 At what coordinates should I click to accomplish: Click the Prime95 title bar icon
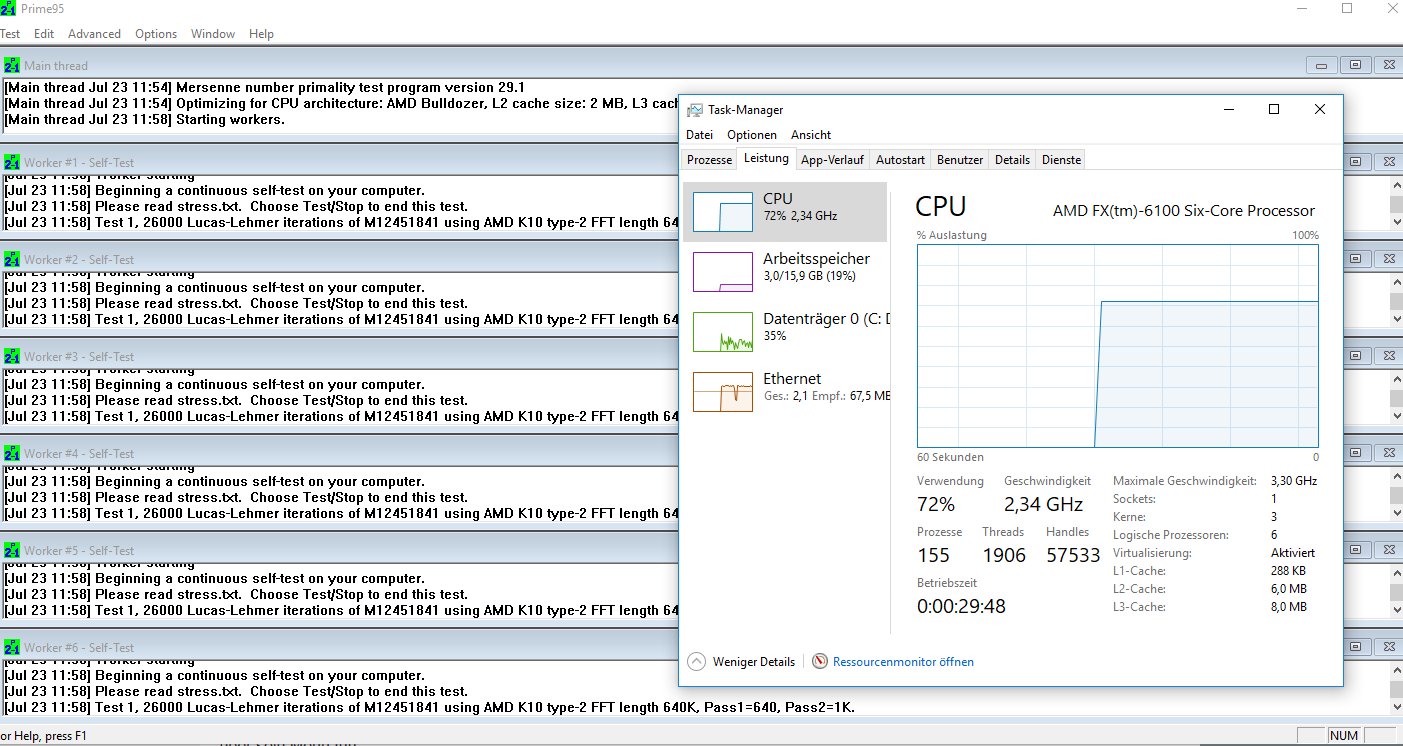(7, 8)
